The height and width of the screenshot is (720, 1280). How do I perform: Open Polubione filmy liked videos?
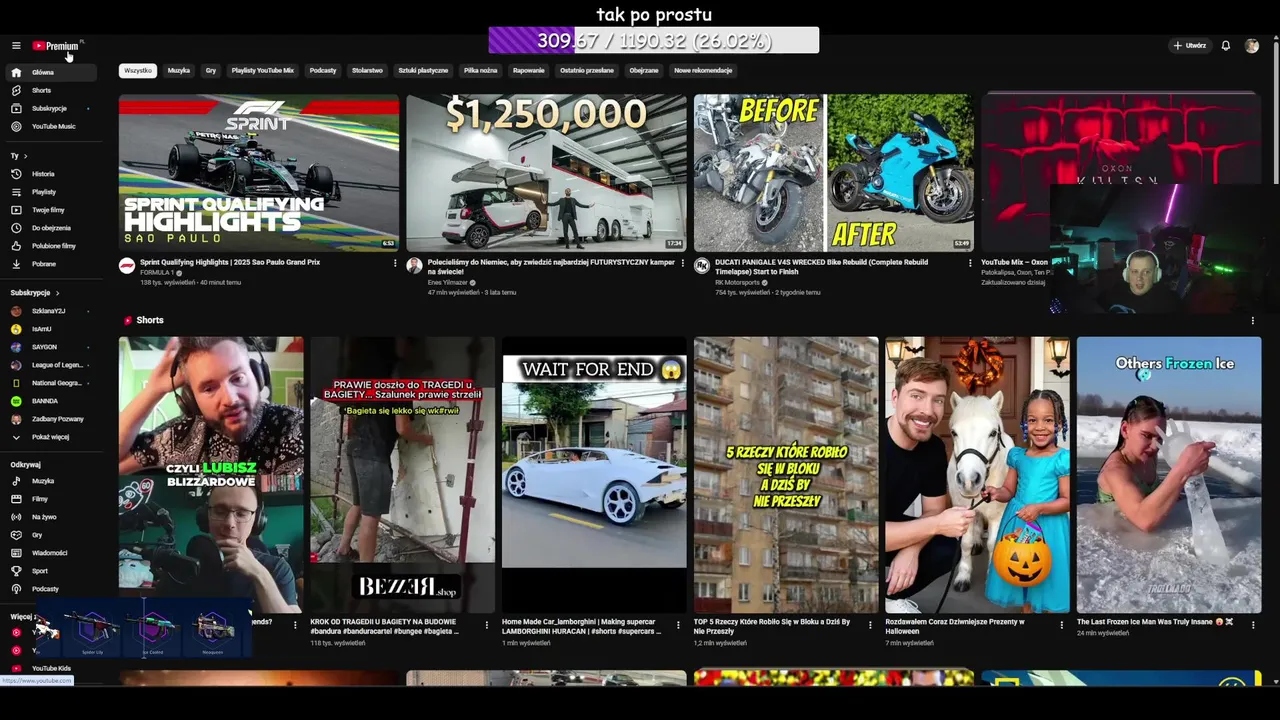coord(50,246)
